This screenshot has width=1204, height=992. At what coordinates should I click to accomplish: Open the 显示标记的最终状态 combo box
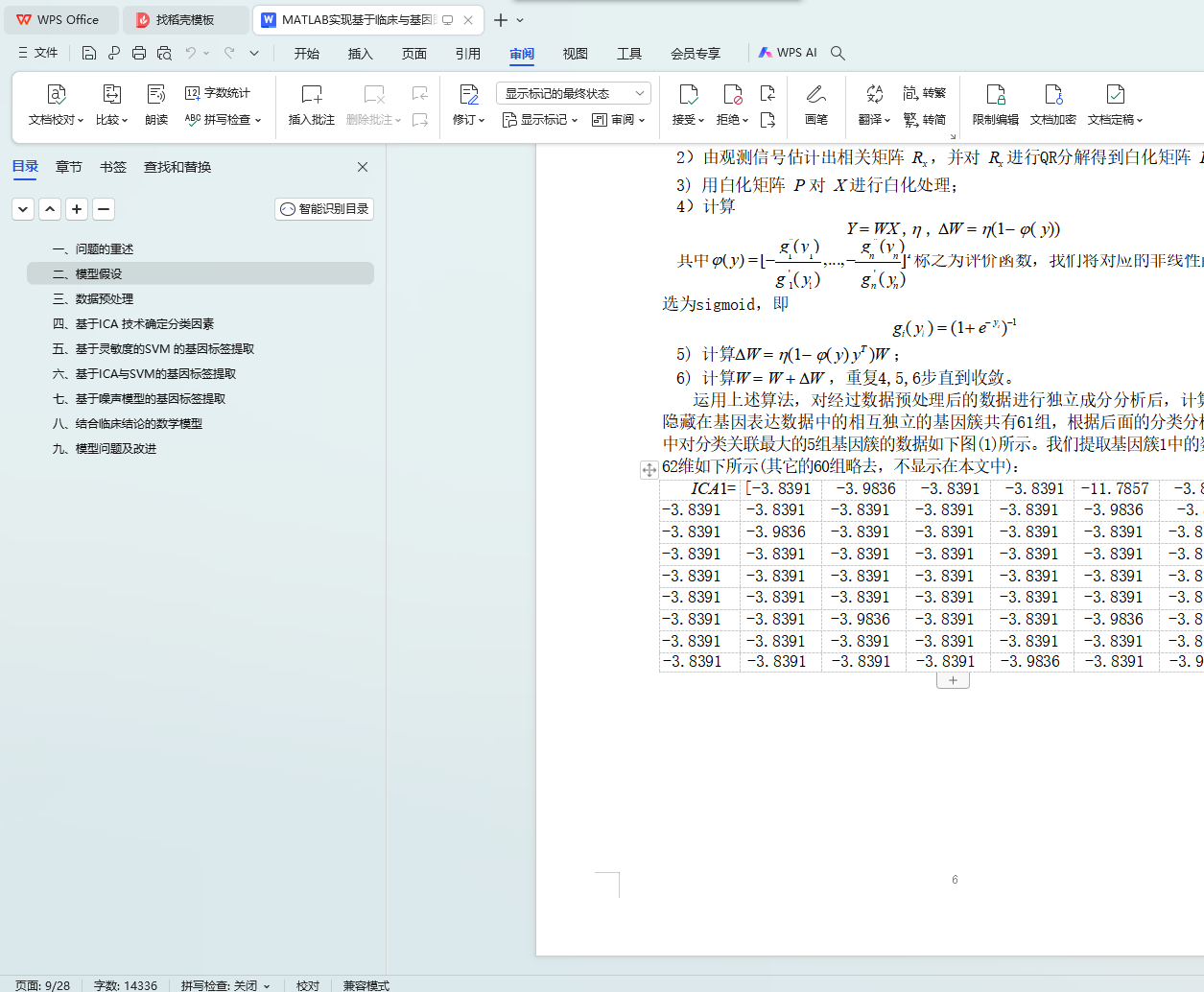[574, 93]
